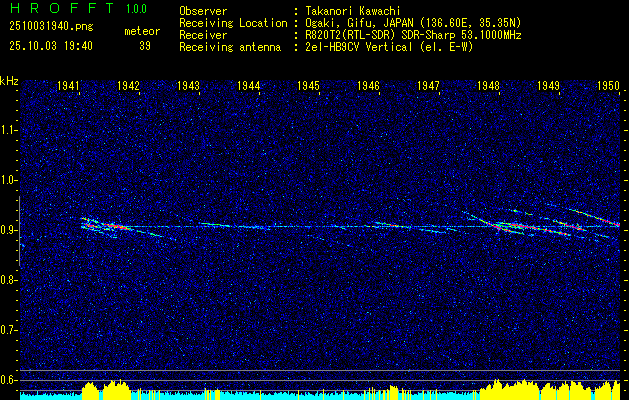Click time marker 1949
Screen dimensions: 629x400
click(548, 85)
